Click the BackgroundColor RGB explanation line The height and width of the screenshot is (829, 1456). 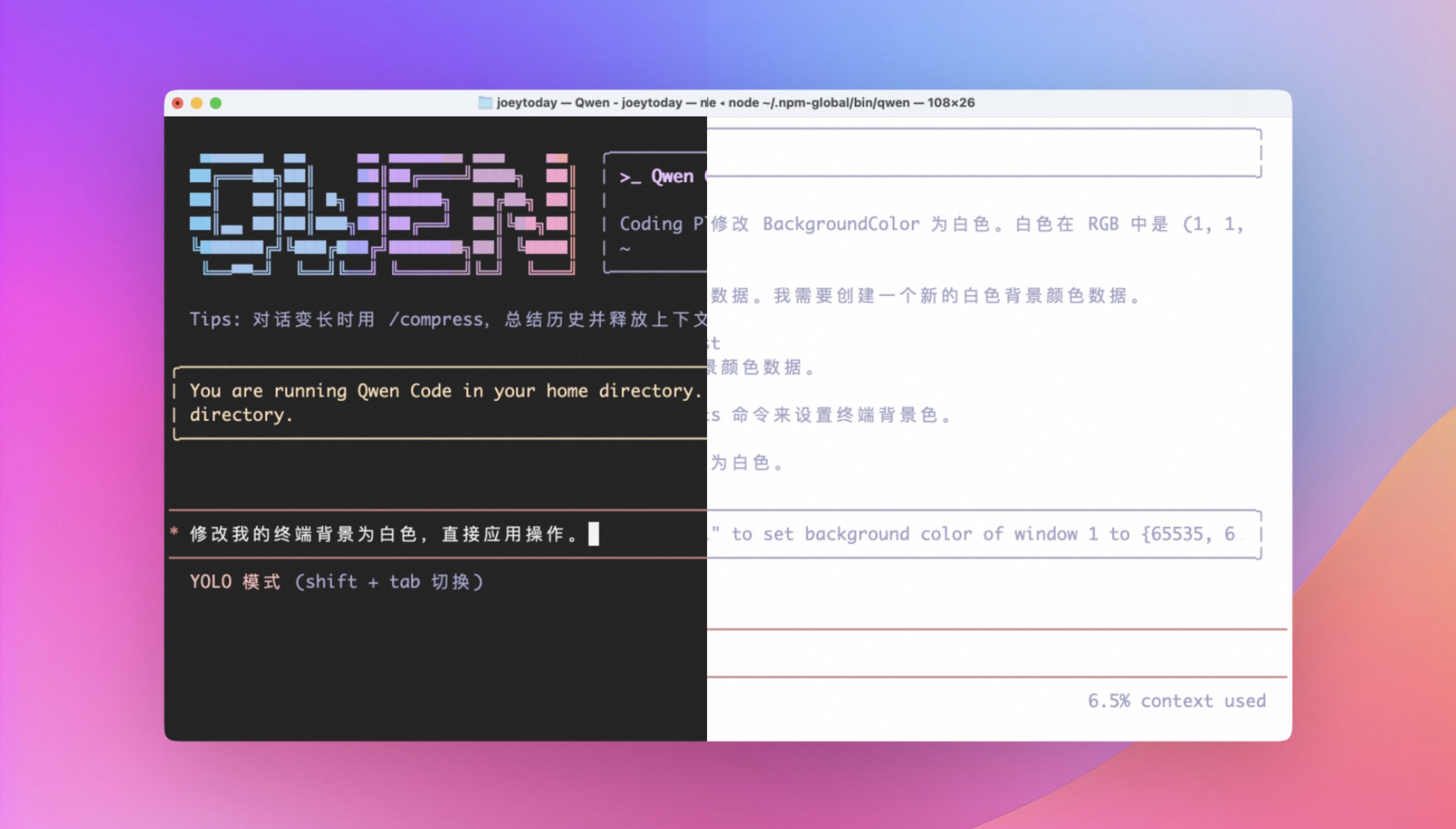coord(976,224)
